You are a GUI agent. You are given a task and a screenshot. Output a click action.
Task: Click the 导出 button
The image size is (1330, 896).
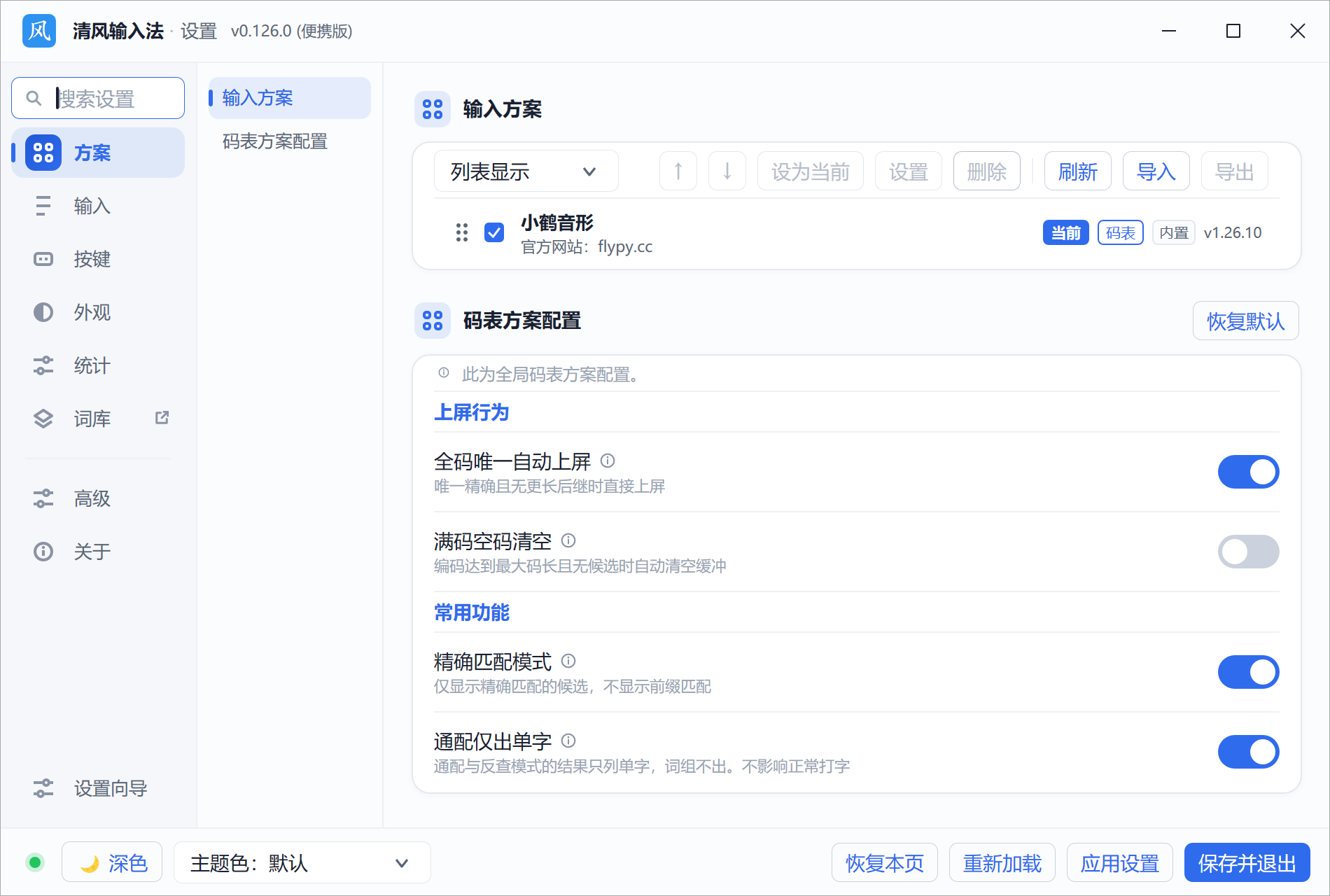1235,171
